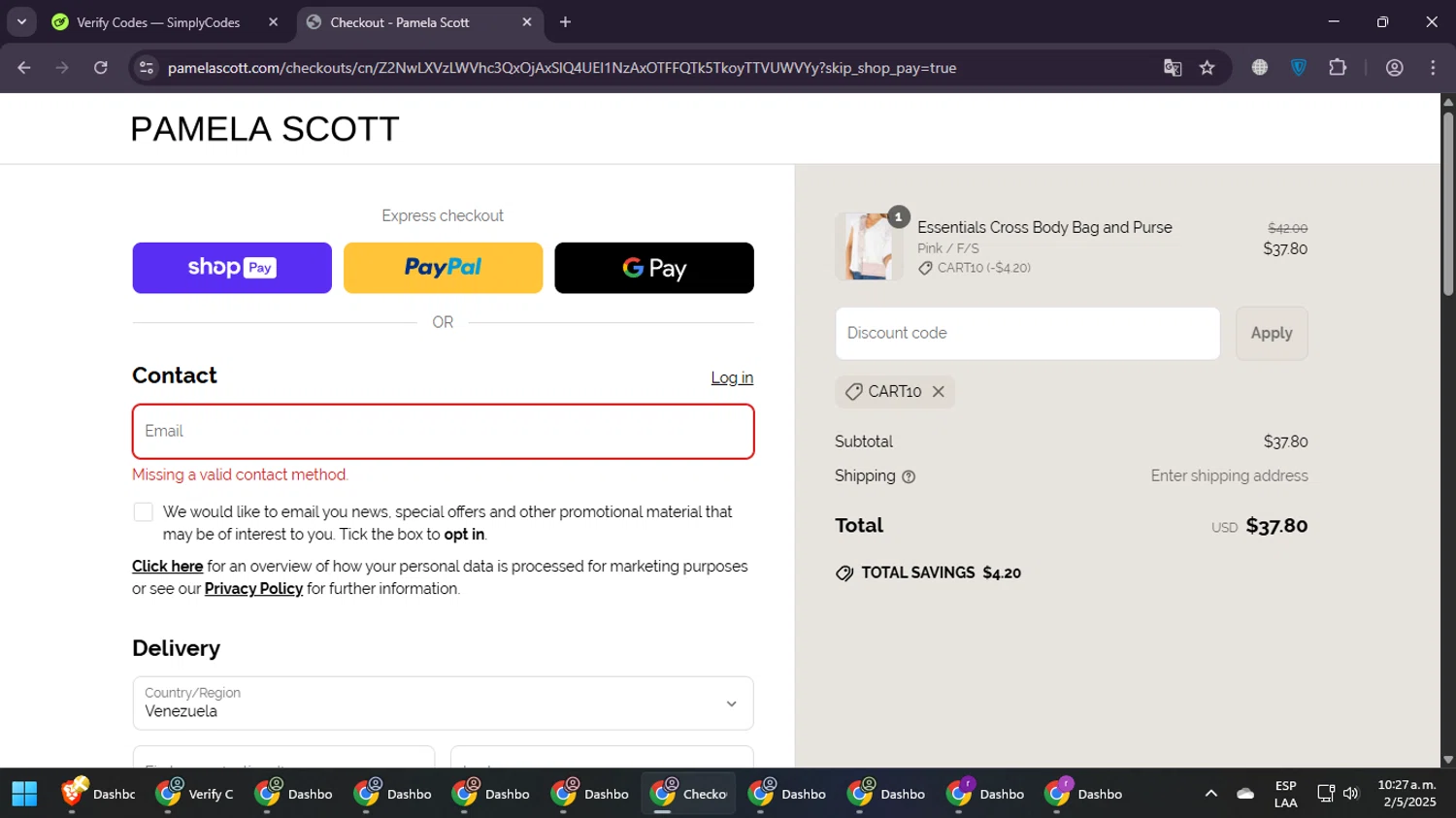Open the ESP LAA language indicator
The width and height of the screenshot is (1456, 818).
pos(1286,794)
